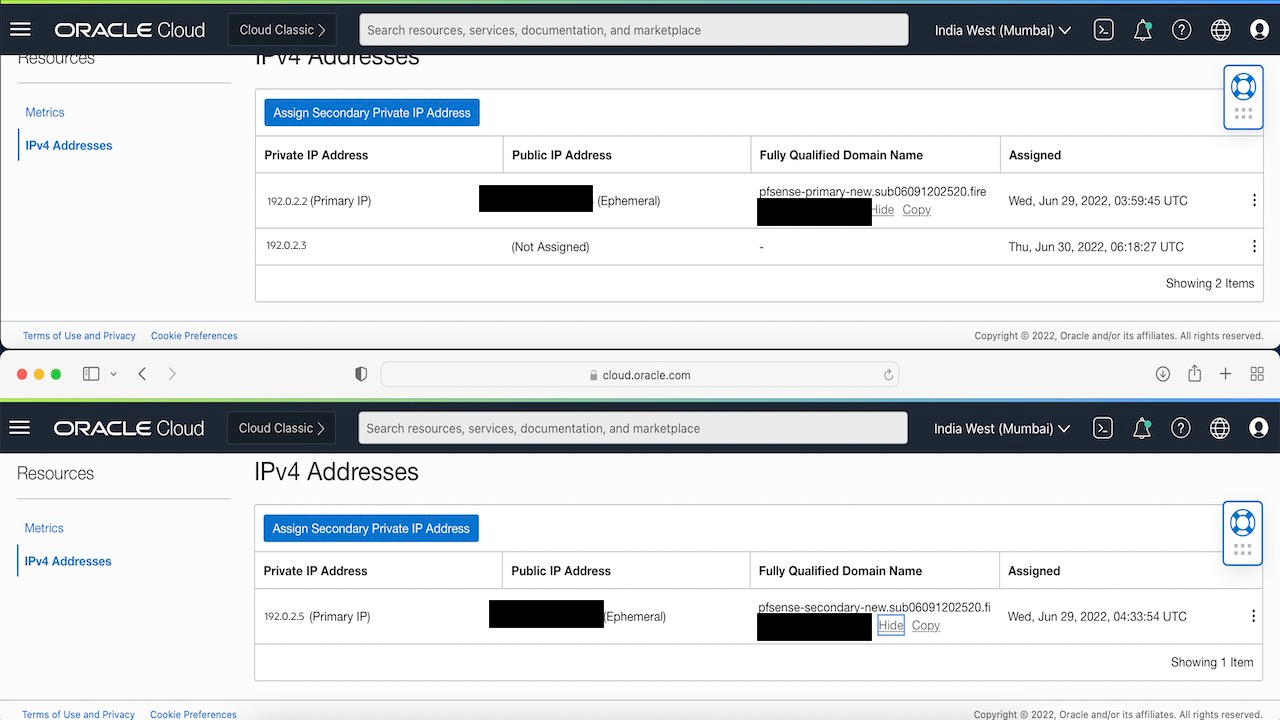
Task: Open the navigation hamburger menu
Action: (19, 427)
